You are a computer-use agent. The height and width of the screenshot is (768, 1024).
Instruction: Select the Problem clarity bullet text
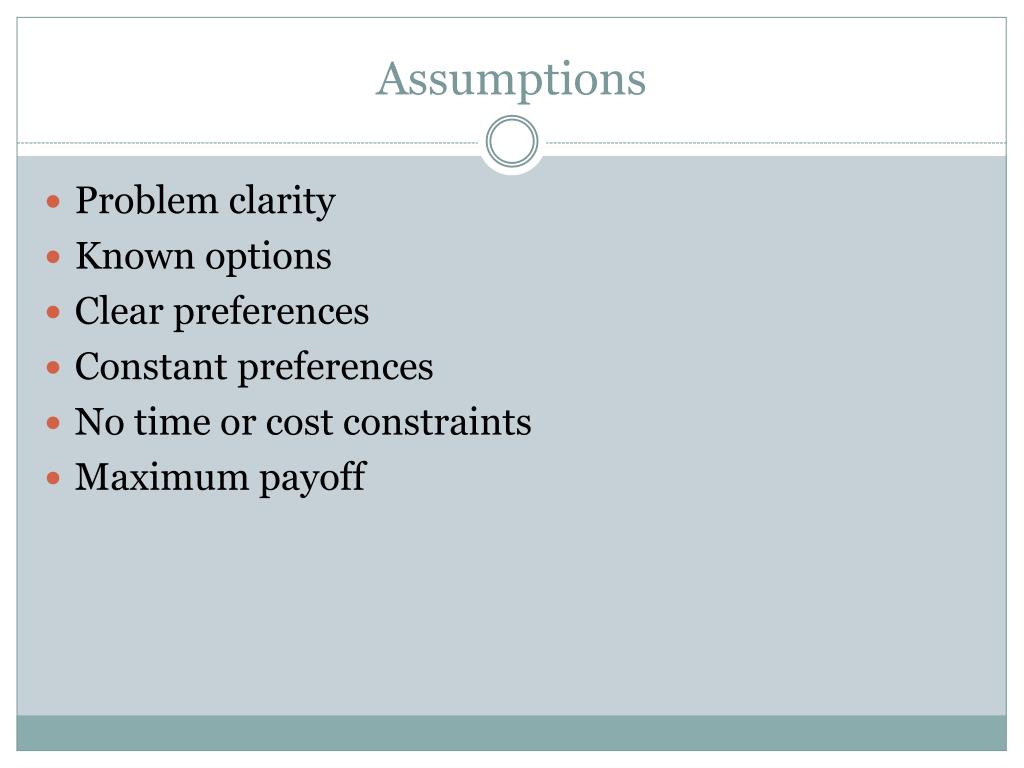coord(205,200)
